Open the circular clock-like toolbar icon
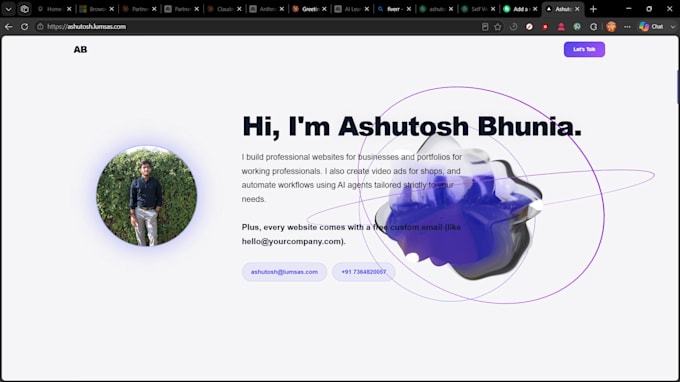 point(513,26)
